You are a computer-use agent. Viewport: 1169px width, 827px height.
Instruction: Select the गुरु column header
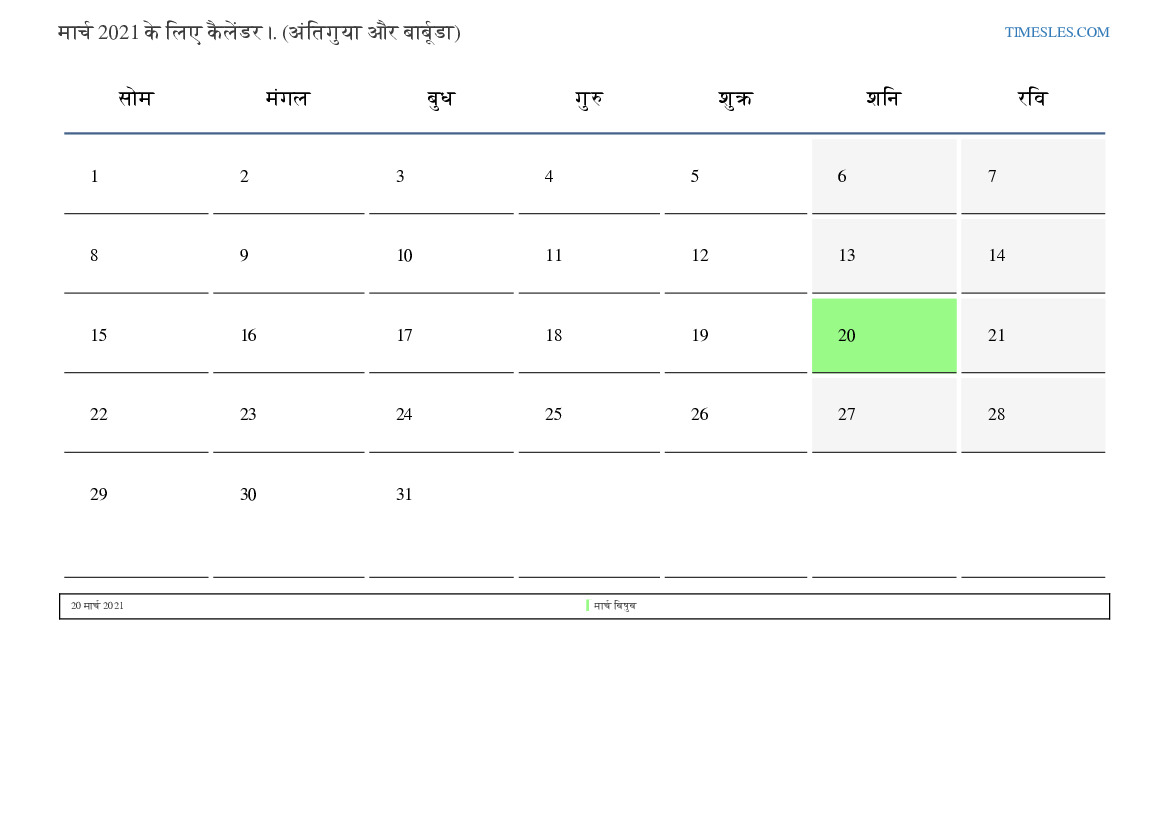(589, 99)
